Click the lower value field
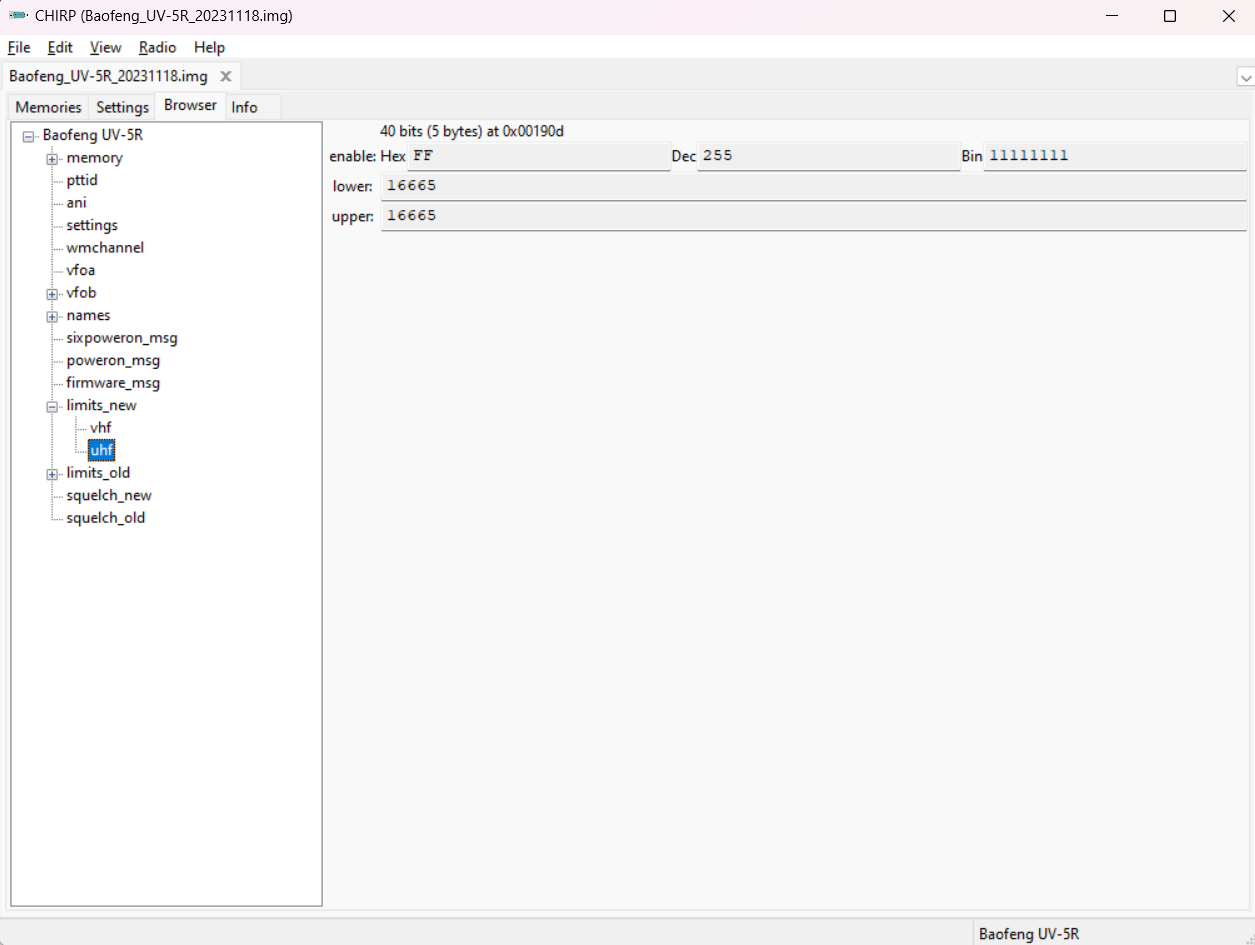The height and width of the screenshot is (945, 1255). coord(814,186)
